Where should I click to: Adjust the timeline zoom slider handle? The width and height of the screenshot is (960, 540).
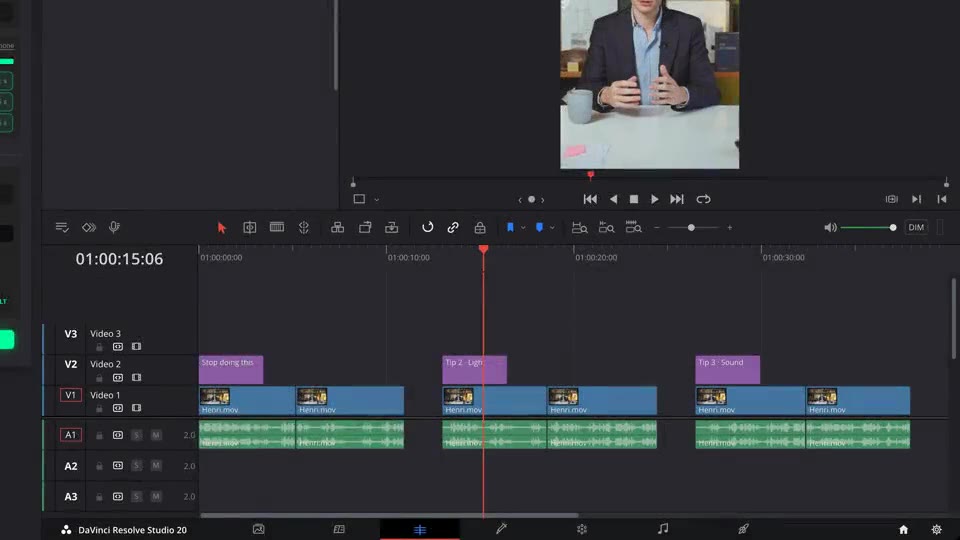(691, 228)
